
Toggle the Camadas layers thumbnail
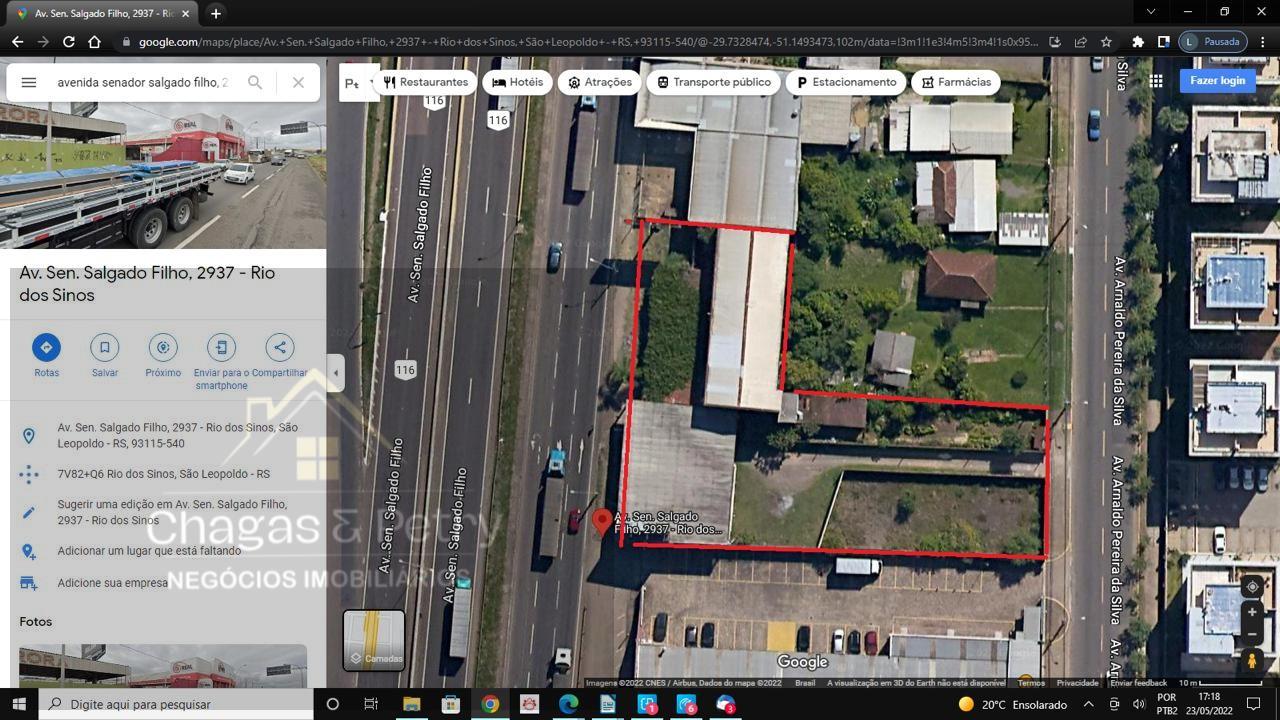point(374,640)
